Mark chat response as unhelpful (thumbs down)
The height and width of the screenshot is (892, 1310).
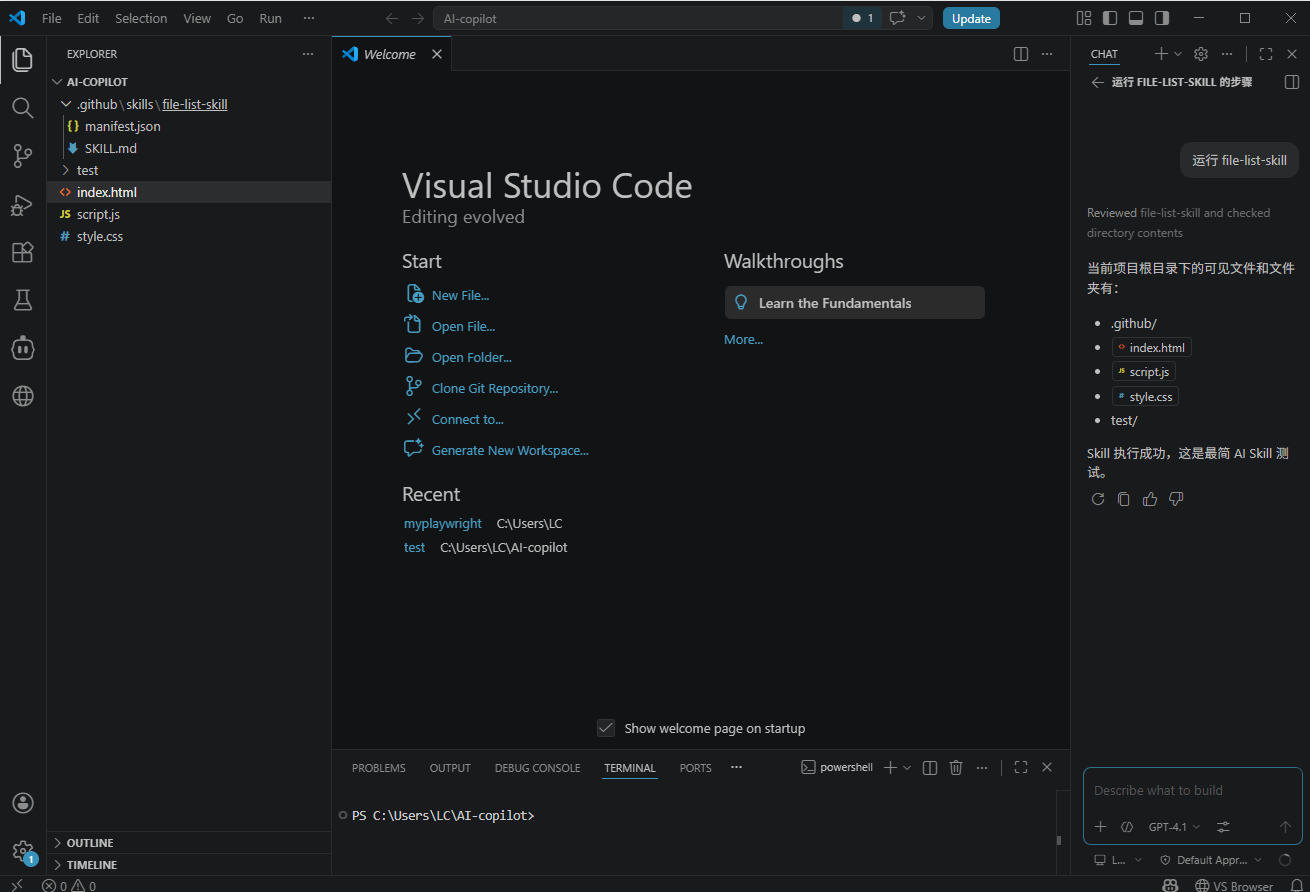point(1176,499)
